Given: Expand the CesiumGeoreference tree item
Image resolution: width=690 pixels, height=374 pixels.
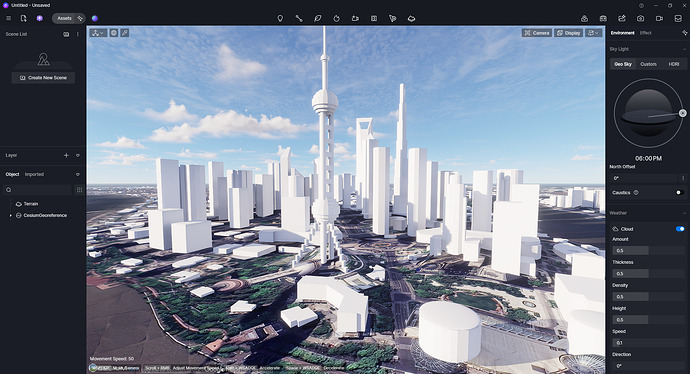Looking at the screenshot, I should click(11, 216).
